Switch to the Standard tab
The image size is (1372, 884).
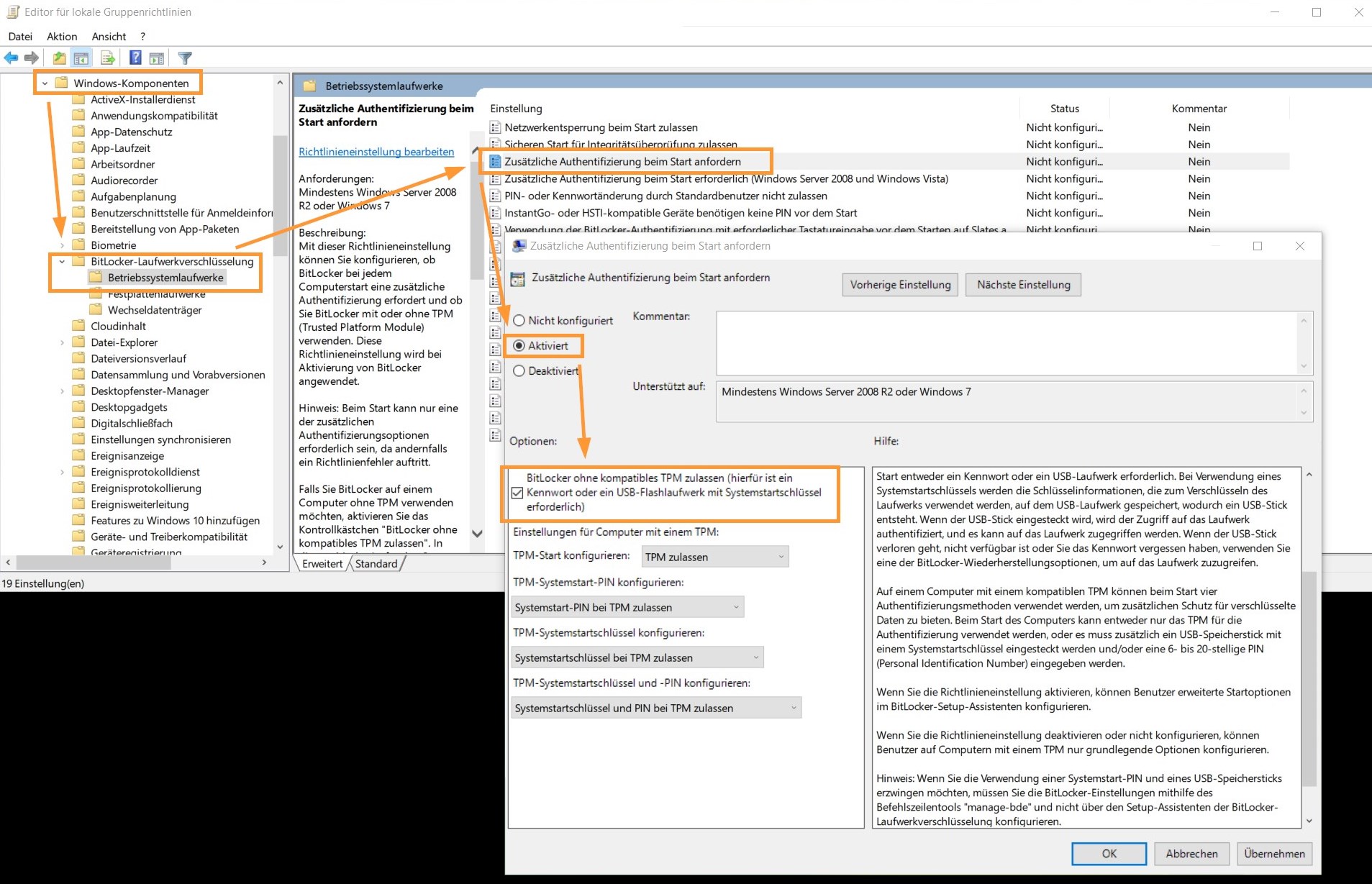point(376,564)
